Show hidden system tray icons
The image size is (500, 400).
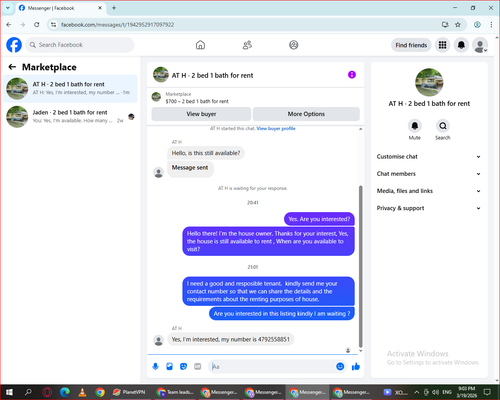pos(417,392)
